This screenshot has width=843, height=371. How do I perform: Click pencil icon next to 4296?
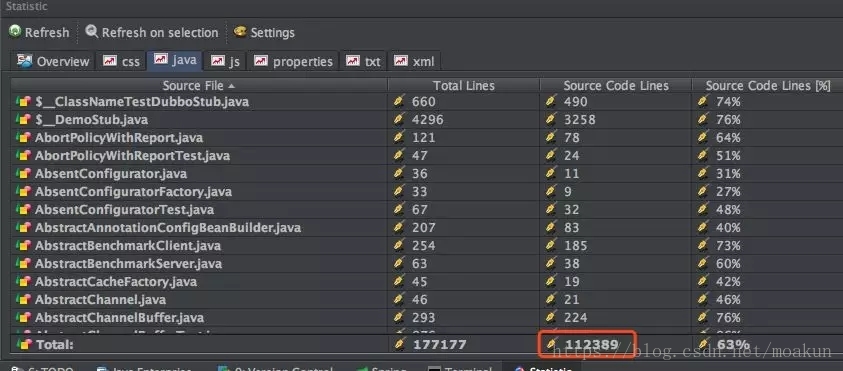coord(398,119)
